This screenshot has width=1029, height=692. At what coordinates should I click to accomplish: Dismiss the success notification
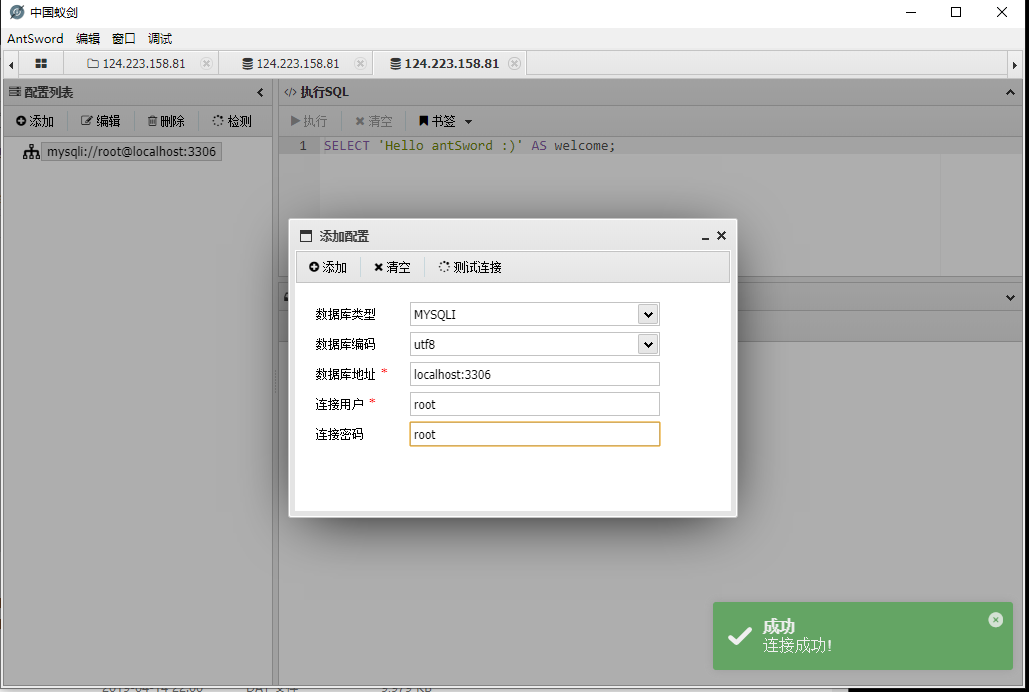coord(996,620)
